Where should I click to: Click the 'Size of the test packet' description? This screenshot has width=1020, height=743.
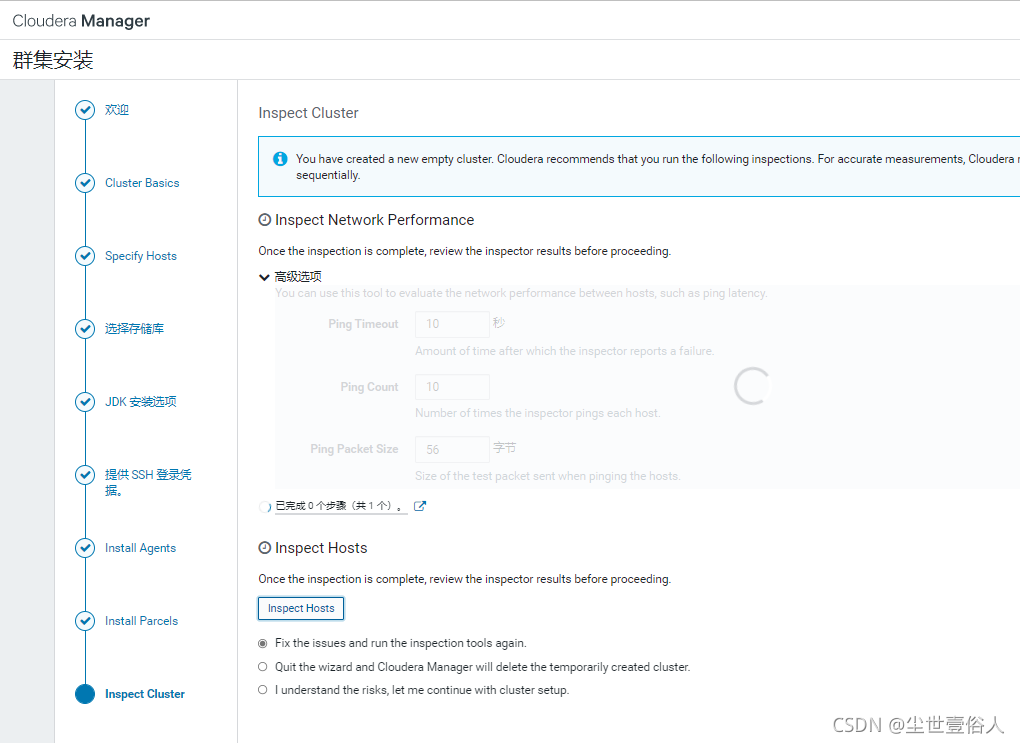coord(548,476)
